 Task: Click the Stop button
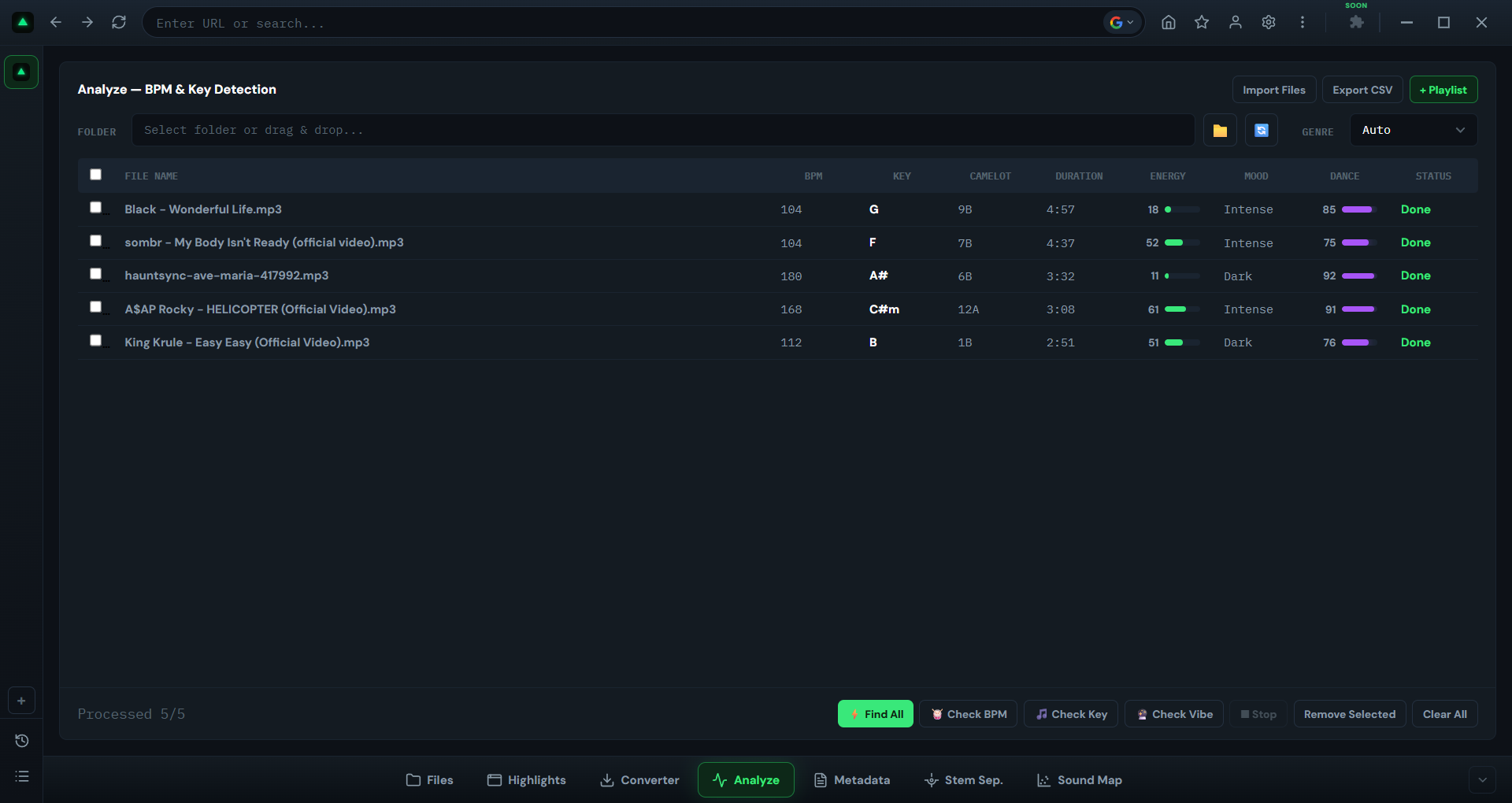(x=1258, y=714)
